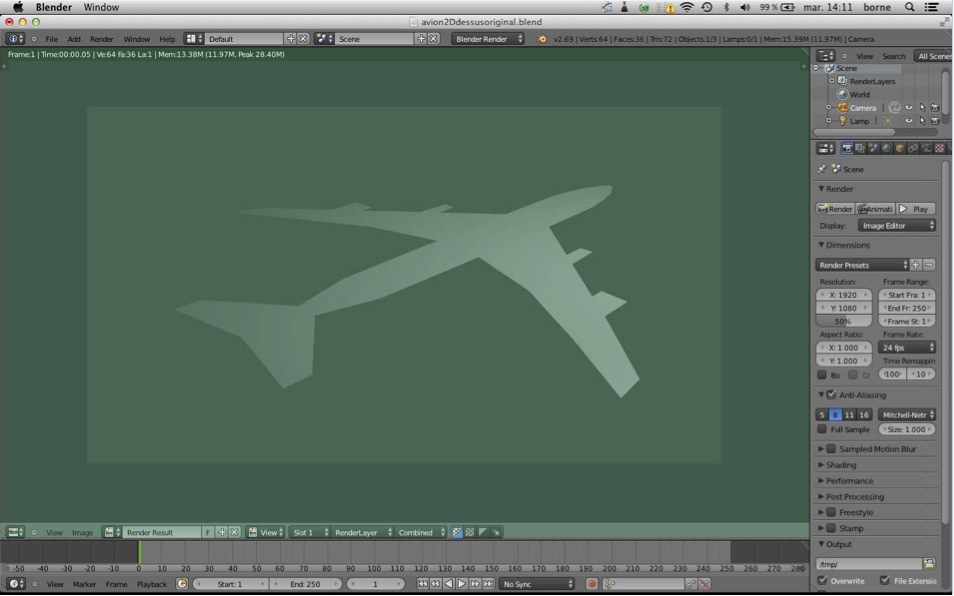Open the Display Image Editor dropdown

(x=897, y=226)
